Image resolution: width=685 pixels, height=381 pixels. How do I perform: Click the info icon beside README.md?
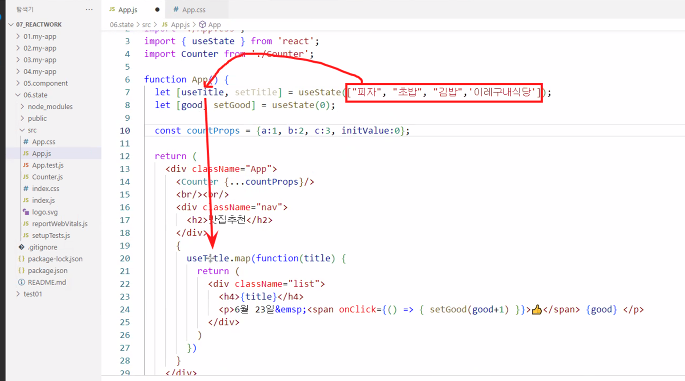[x=21, y=282]
